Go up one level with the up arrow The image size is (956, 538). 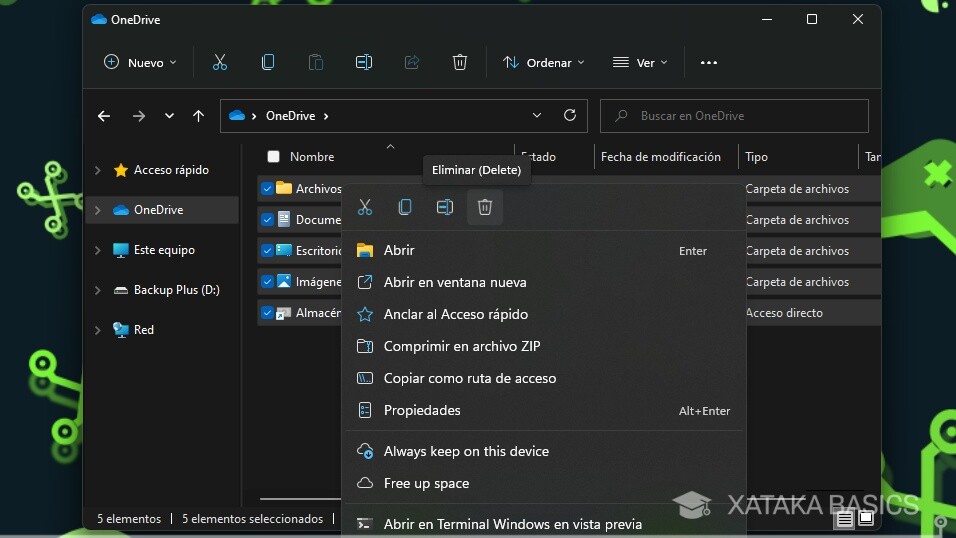tap(198, 116)
